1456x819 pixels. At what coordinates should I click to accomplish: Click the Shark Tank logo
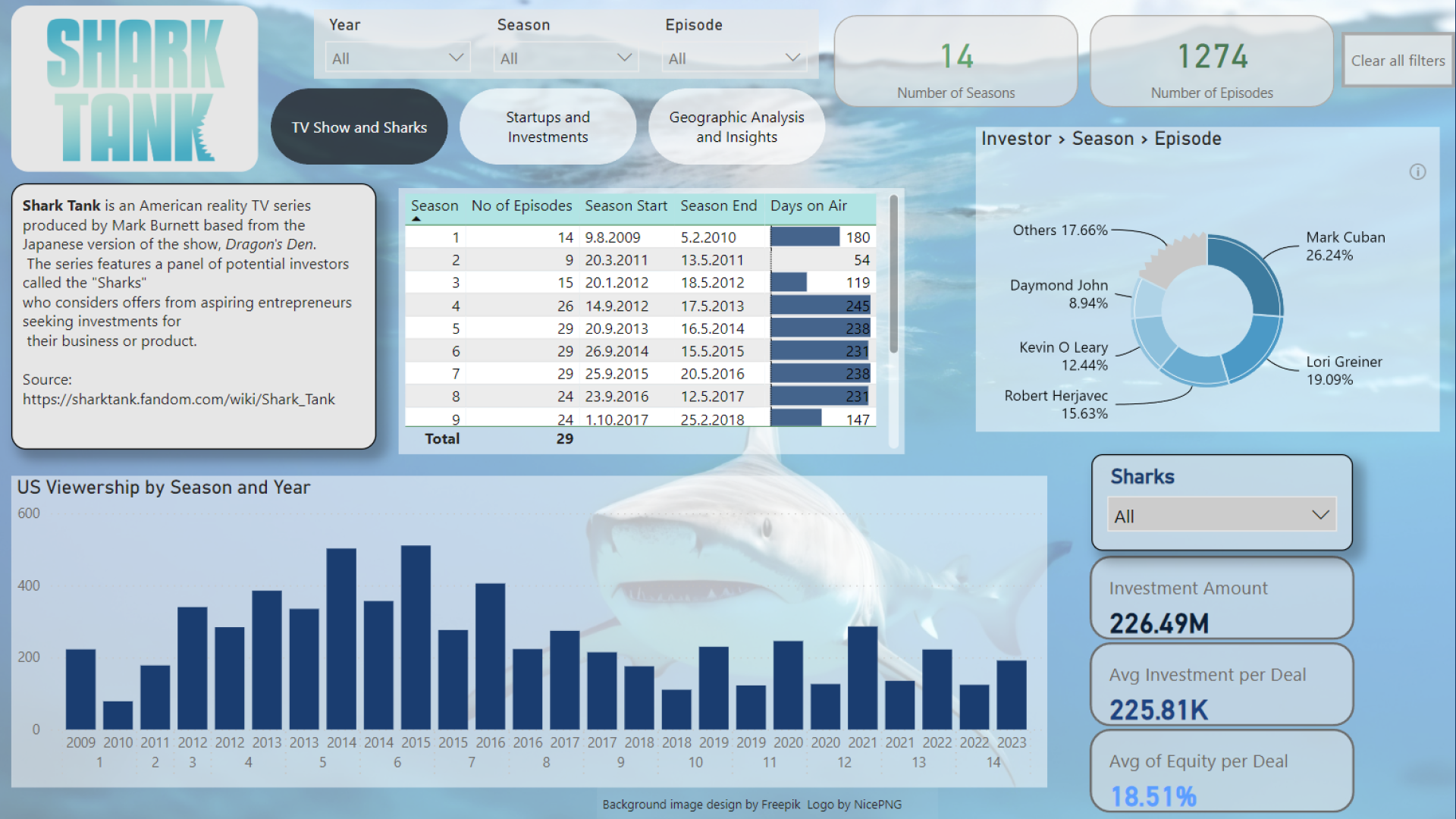tap(135, 89)
